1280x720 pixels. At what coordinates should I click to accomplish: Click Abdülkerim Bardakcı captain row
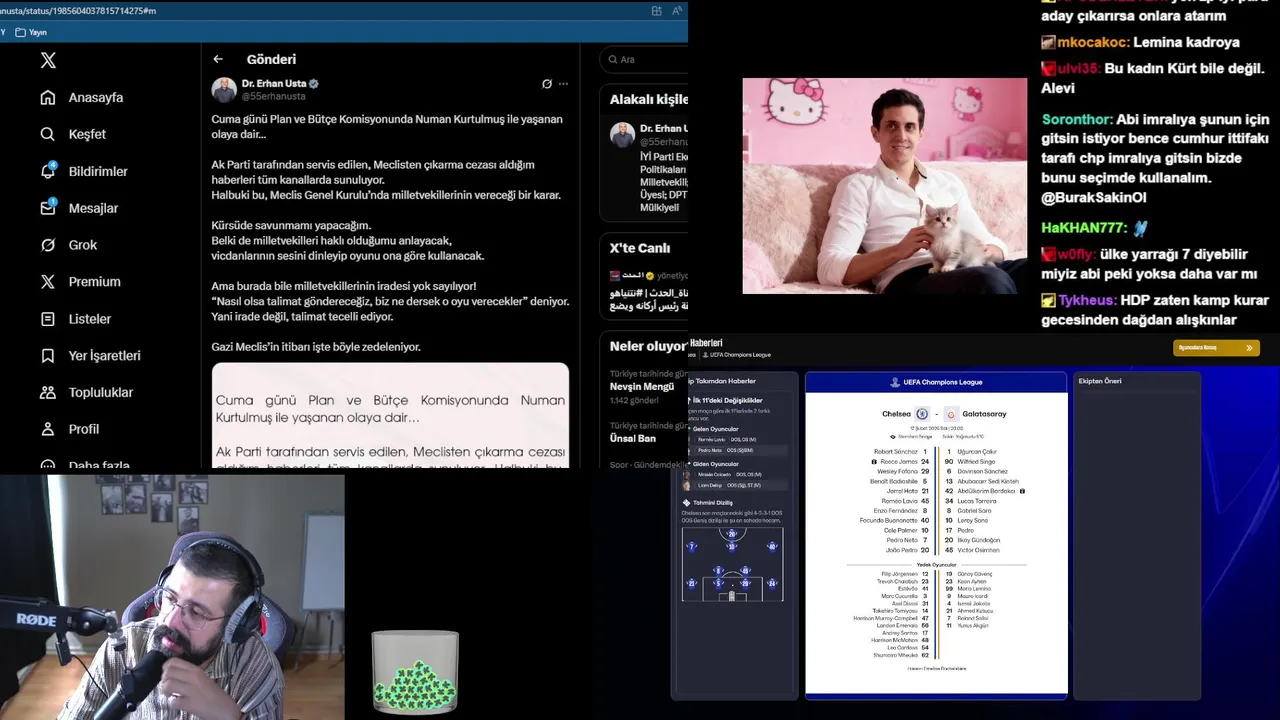tap(985, 491)
